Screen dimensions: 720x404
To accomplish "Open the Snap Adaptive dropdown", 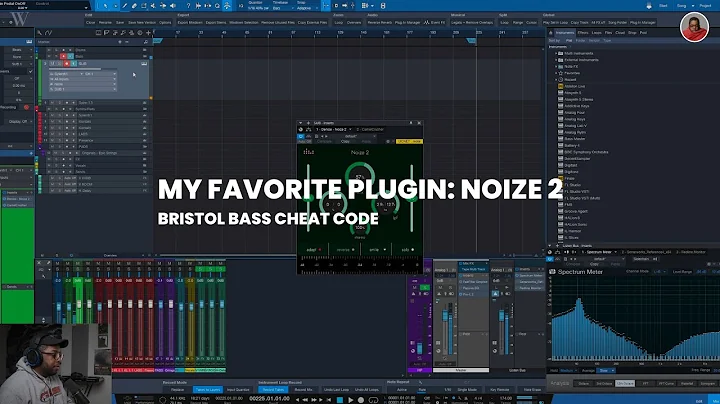I will [306, 8].
